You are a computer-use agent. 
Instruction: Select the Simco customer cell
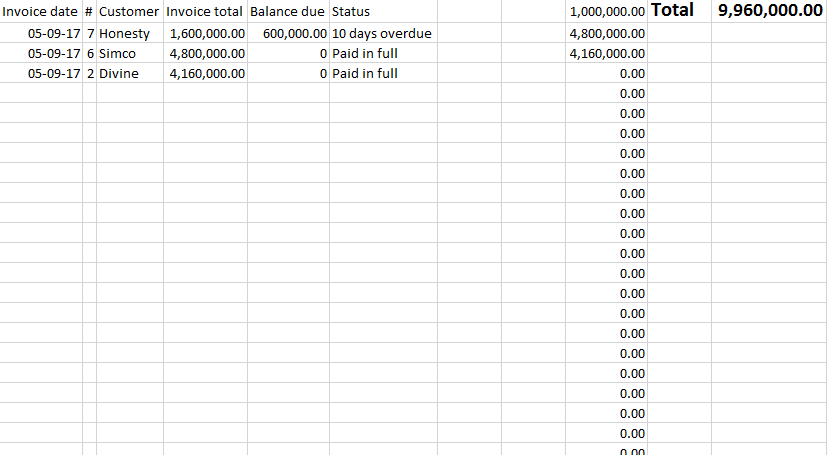(130, 53)
